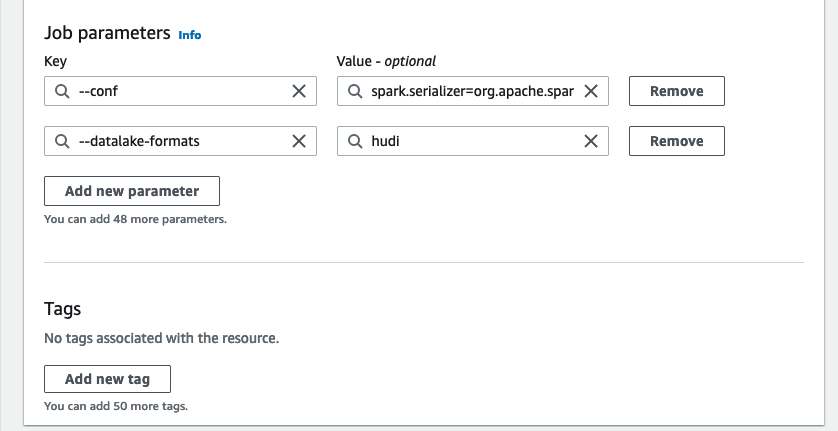The image size is (838, 431).
Task: Click search icon in --conf key field
Action: (x=62, y=91)
